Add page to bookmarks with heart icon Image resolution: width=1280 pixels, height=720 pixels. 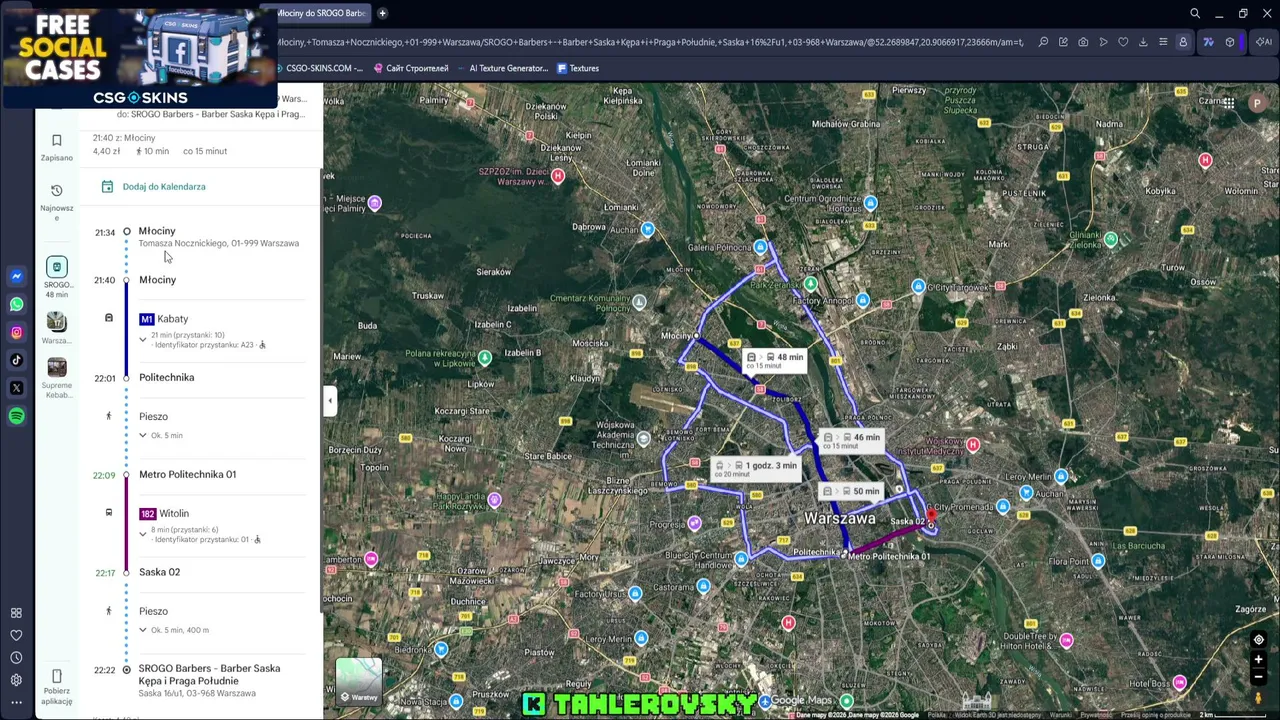coord(1123,42)
